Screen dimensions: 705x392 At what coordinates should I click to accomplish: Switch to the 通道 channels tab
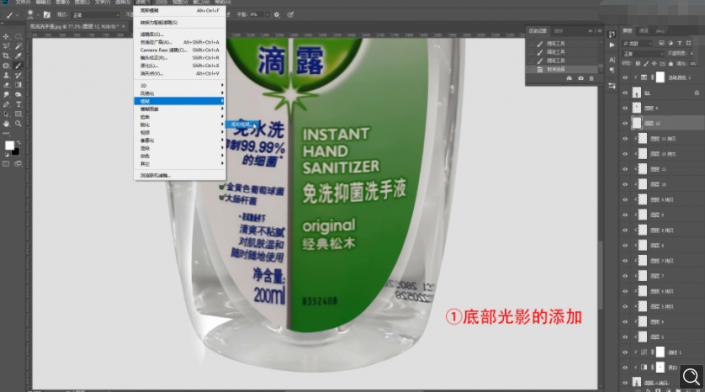[644, 31]
